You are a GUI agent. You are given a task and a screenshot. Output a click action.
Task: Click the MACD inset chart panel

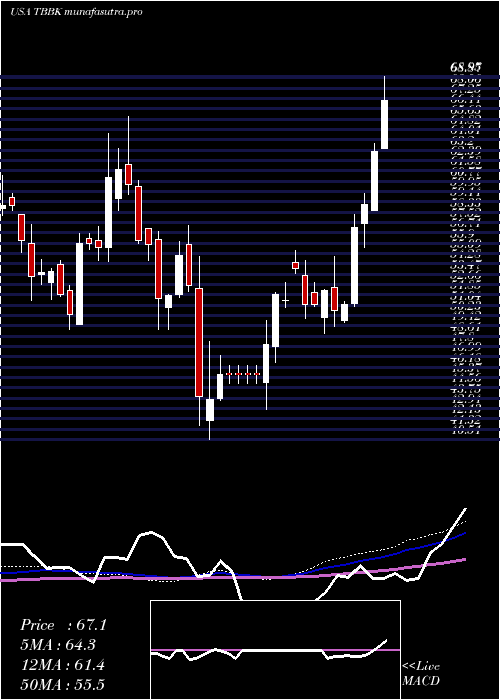pos(275,650)
